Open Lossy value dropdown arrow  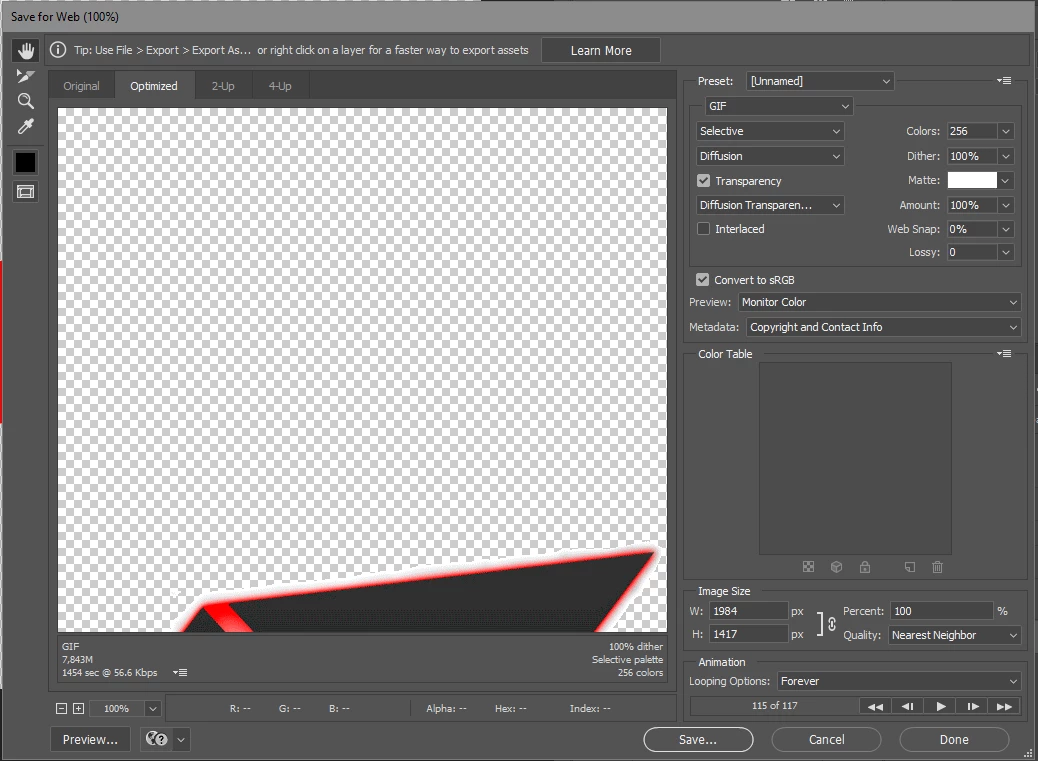coord(1006,252)
